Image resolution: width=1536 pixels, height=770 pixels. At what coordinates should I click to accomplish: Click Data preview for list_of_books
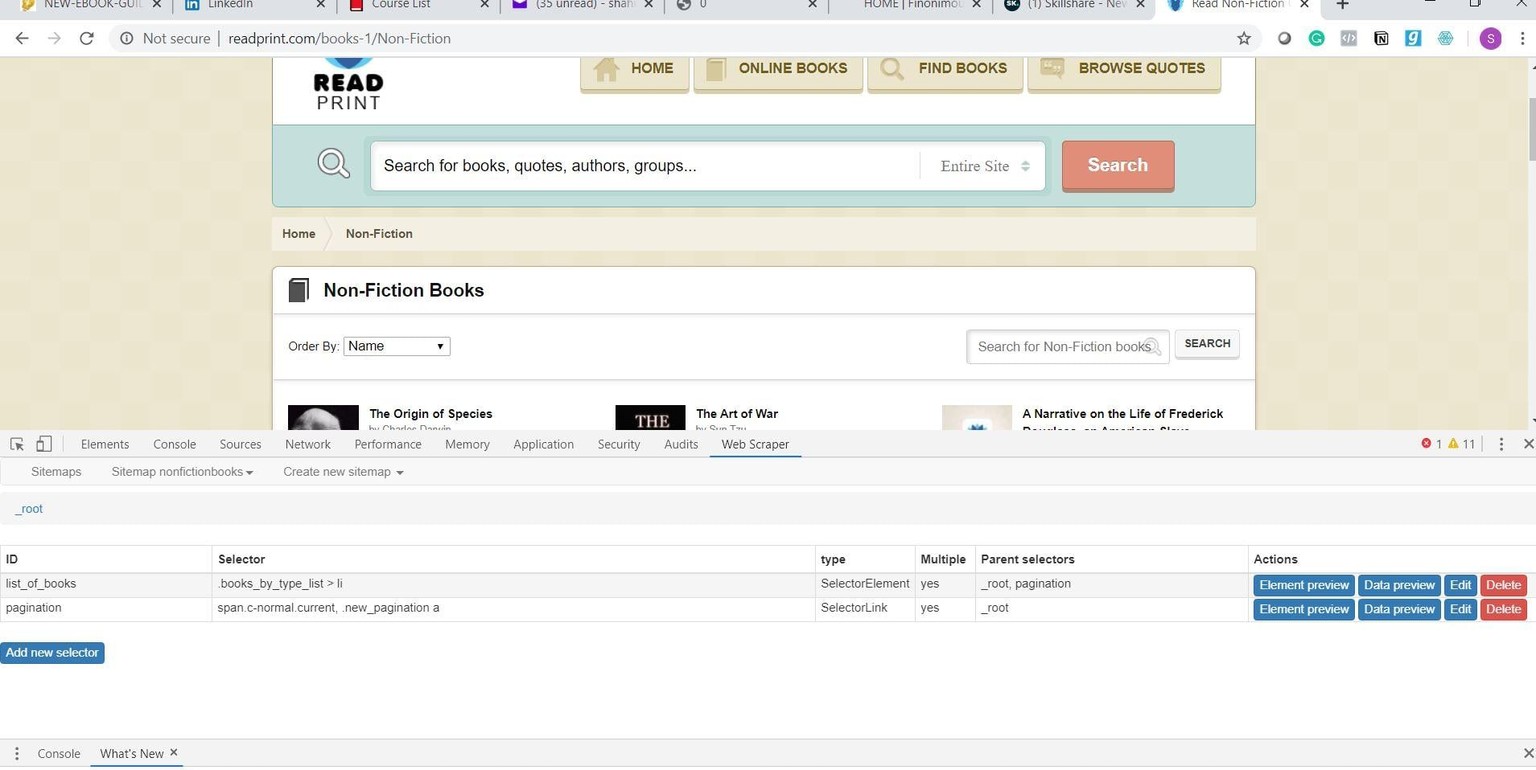pyautogui.click(x=1399, y=585)
